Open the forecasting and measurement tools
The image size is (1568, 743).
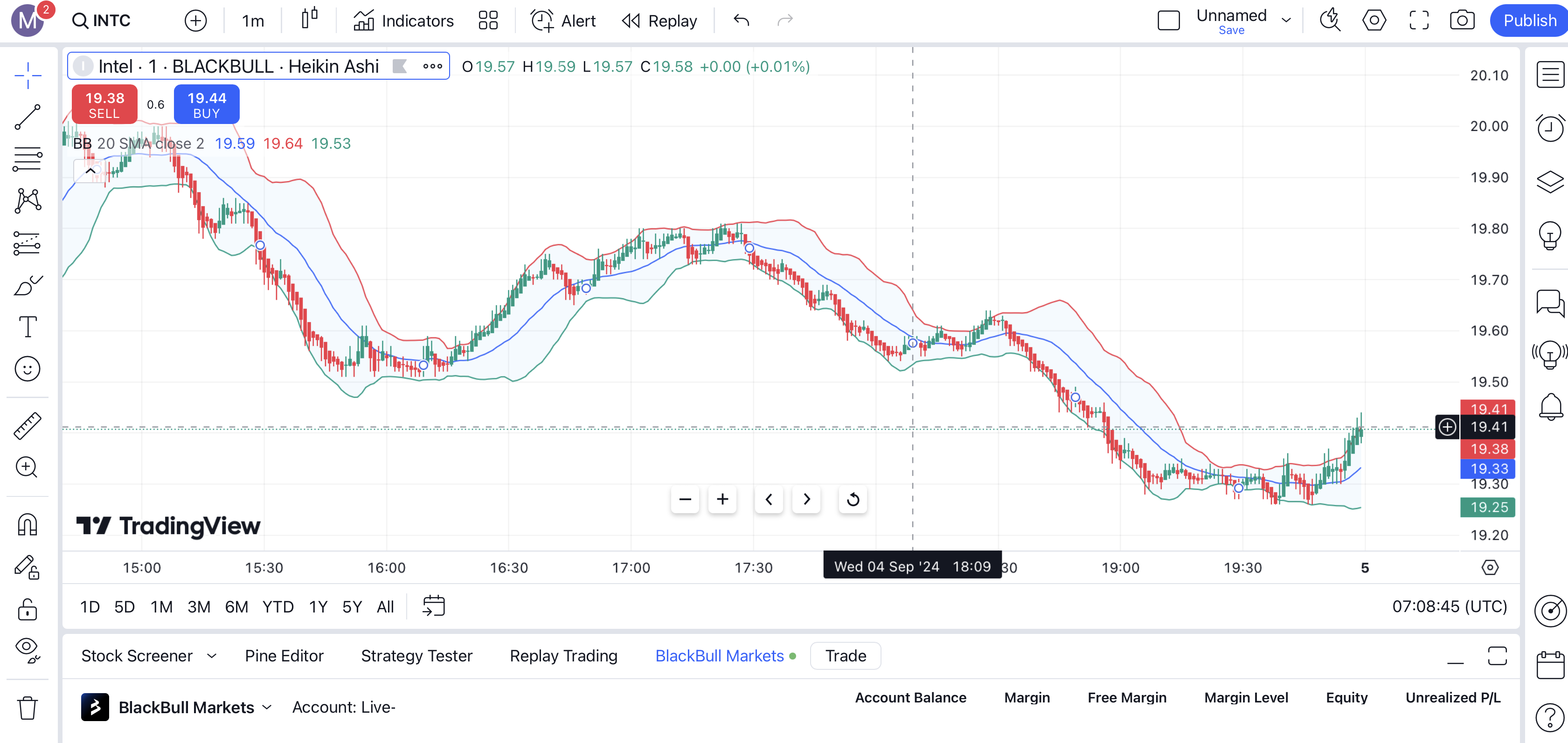(28, 243)
